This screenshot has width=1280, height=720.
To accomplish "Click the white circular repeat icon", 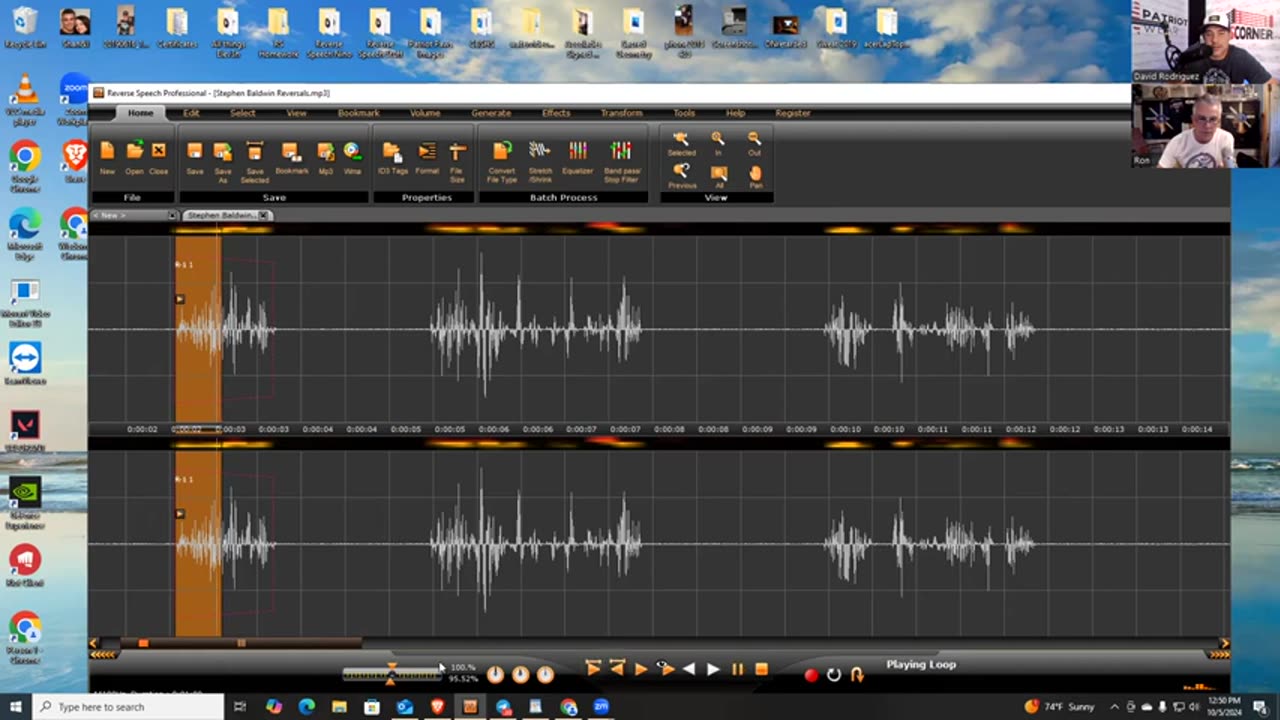I will pyautogui.click(x=834, y=675).
